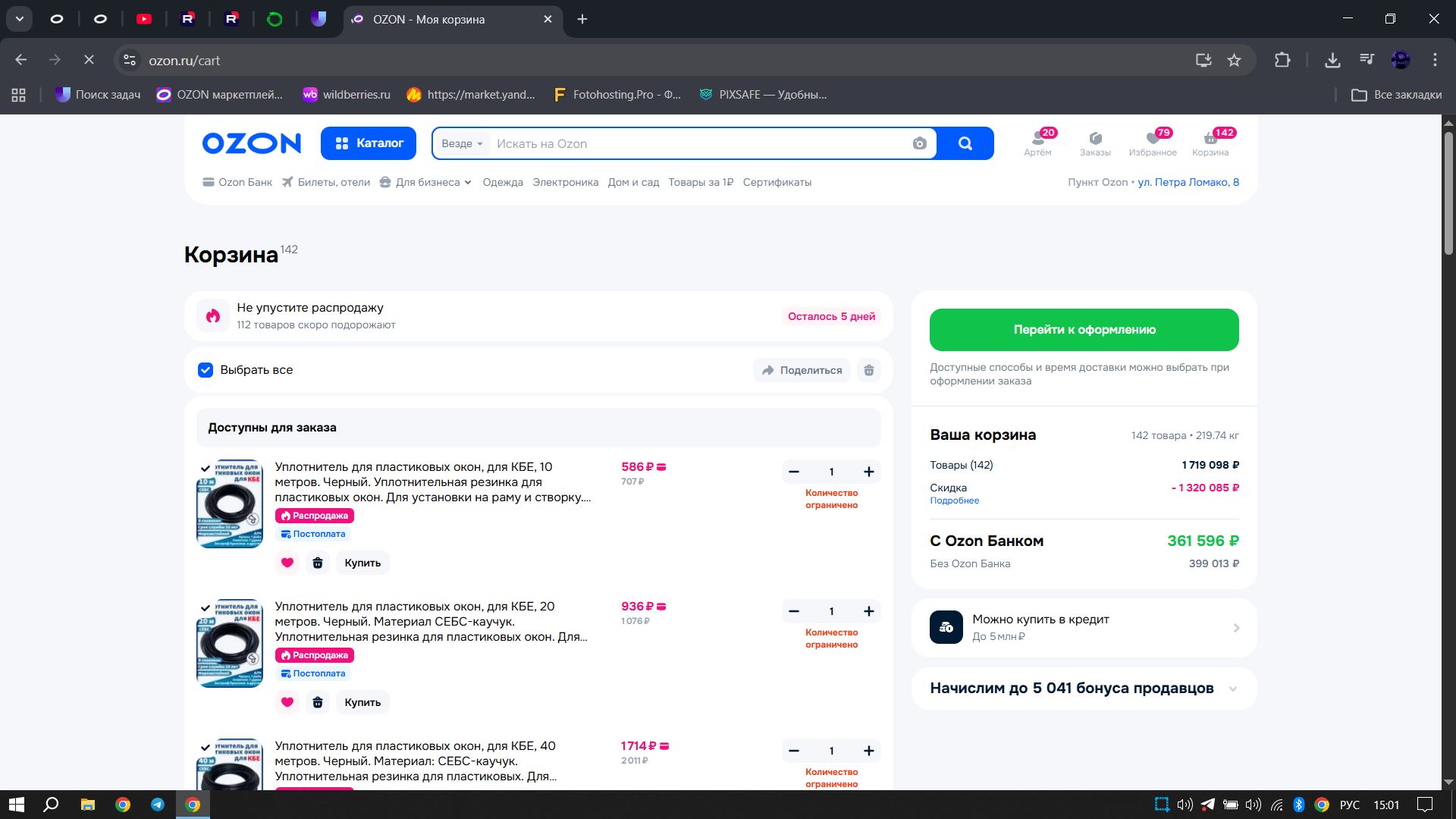1456x819 pixels.
Task: Delete the 20-metre seal item with its trash icon
Action: [318, 702]
